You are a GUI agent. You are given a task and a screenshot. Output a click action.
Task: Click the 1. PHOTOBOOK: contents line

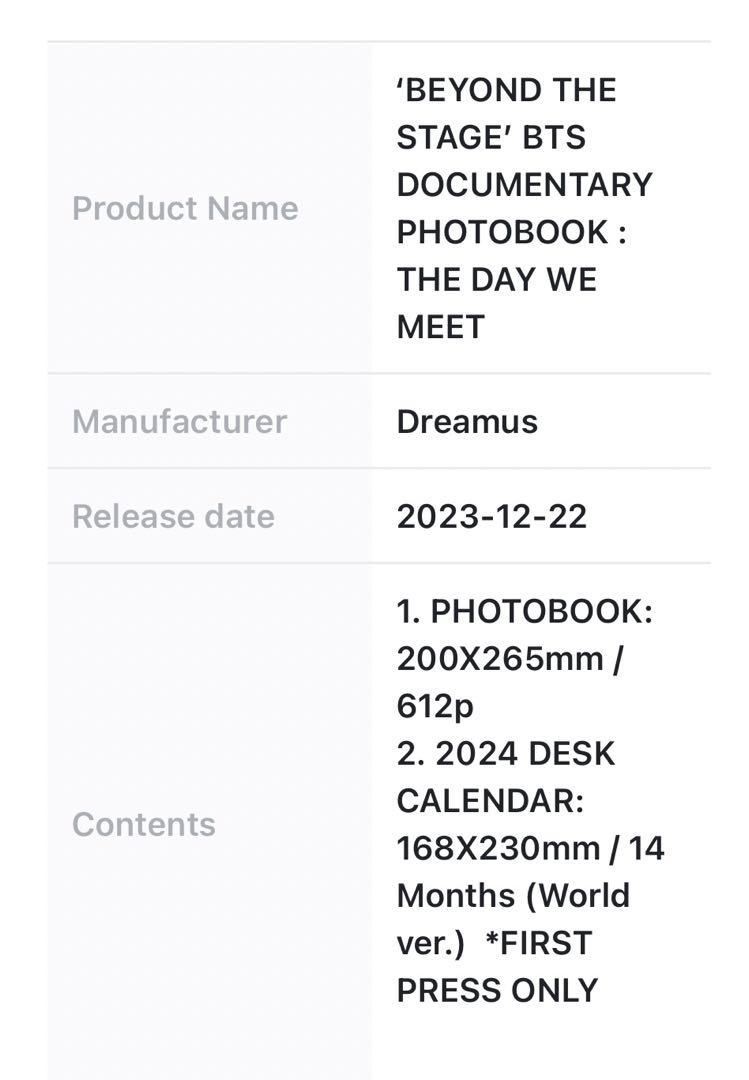point(524,611)
